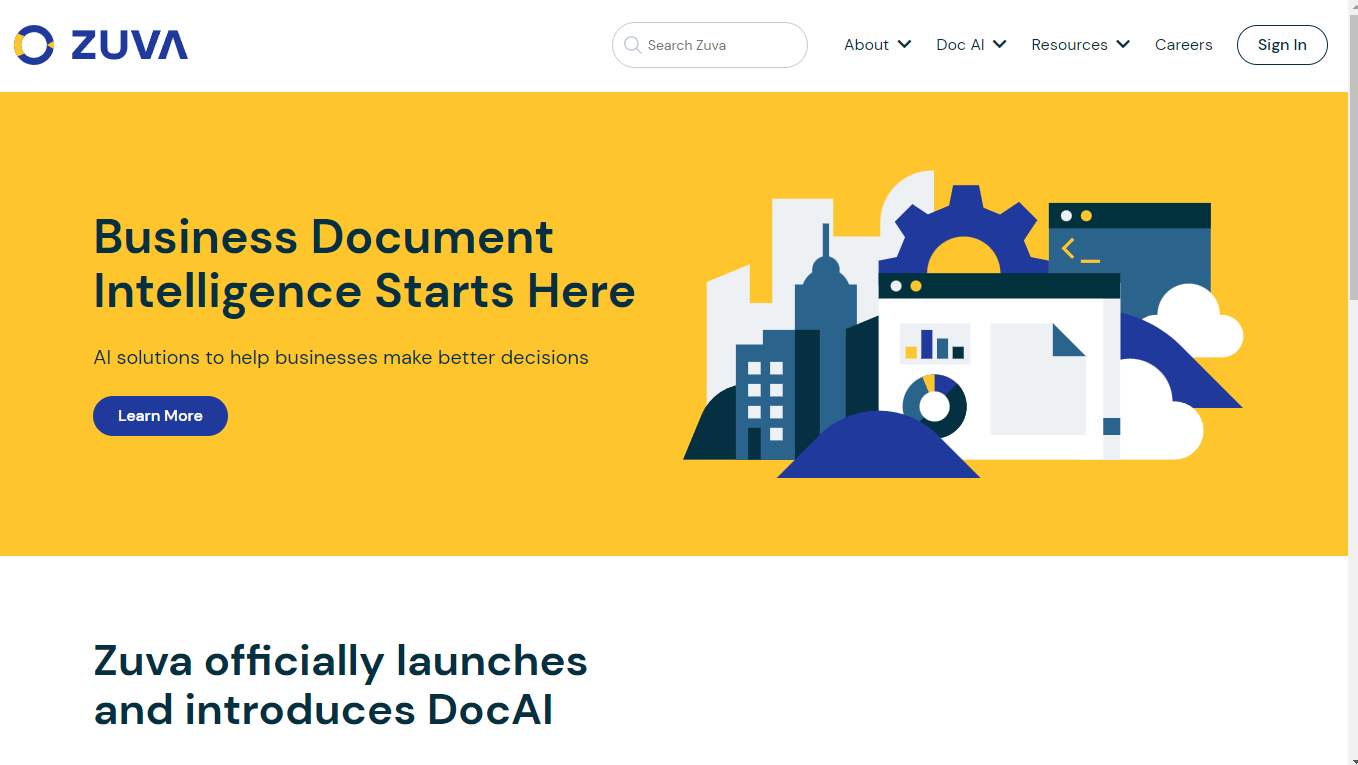Open the Doc AI menu
Image resolution: width=1358 pixels, height=765 pixels.
(x=960, y=45)
